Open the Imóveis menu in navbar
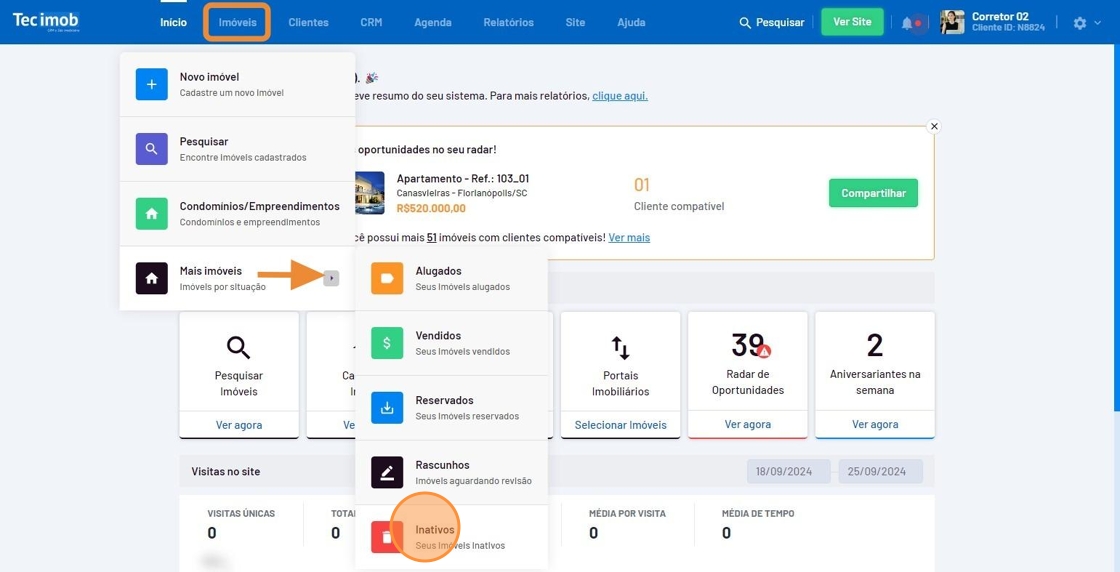 click(x=237, y=22)
